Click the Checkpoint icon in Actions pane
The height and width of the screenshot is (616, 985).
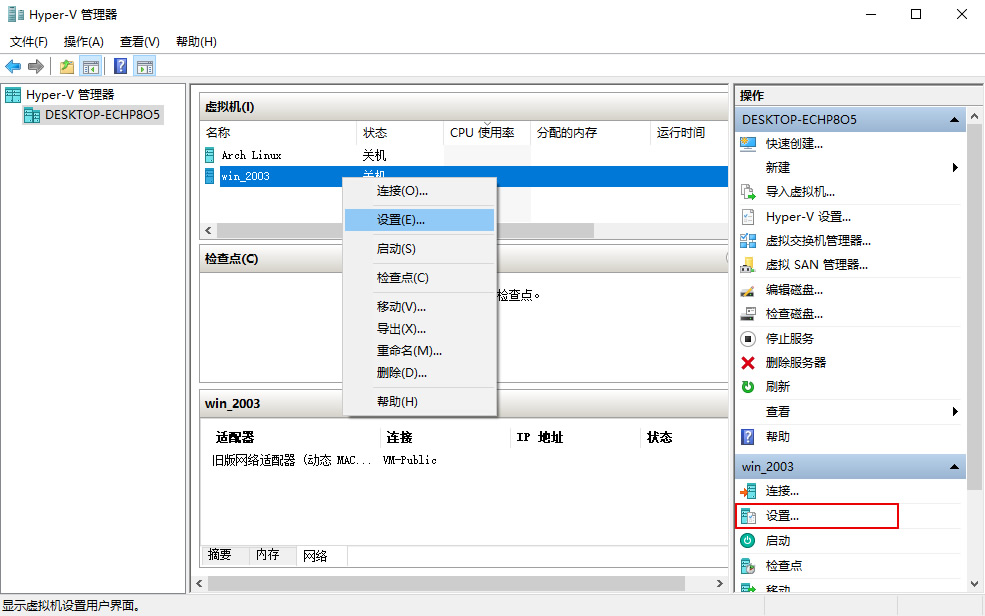[x=748, y=566]
